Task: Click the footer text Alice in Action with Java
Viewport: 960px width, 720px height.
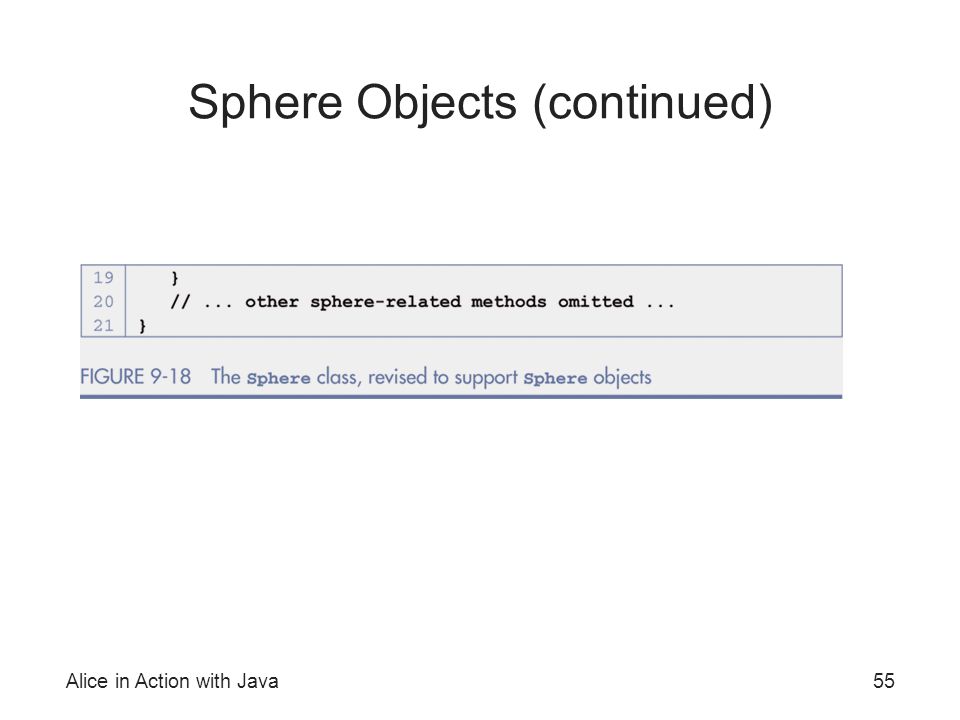Action: (x=172, y=681)
